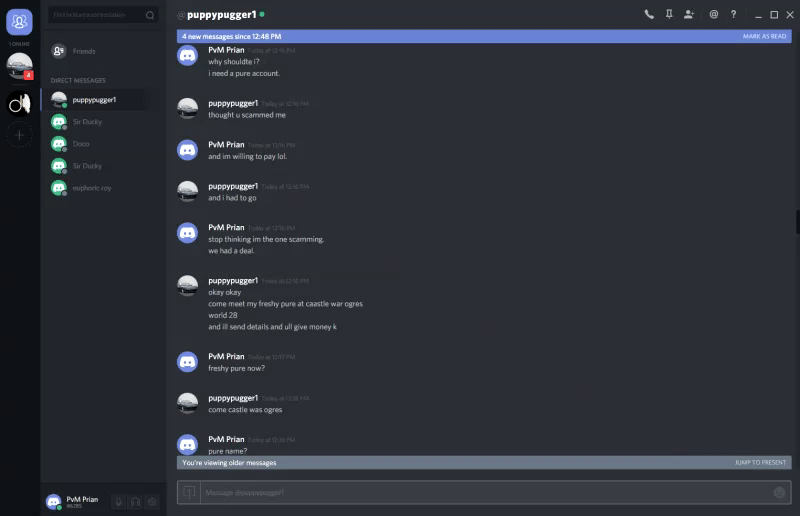
Task: Click the upload file icon
Action: (x=189, y=492)
